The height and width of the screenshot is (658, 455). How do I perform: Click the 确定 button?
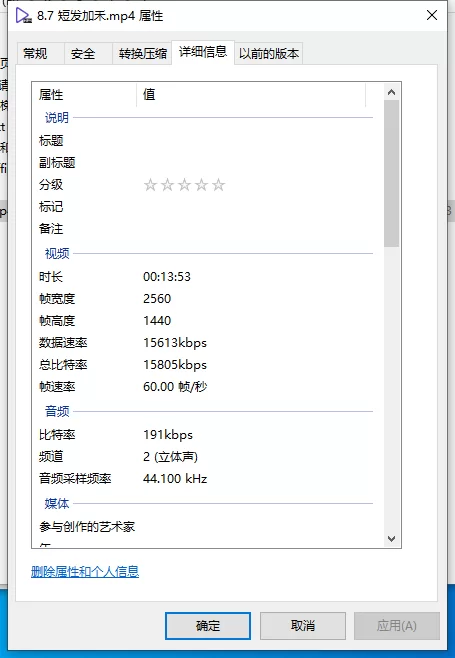[208, 626]
